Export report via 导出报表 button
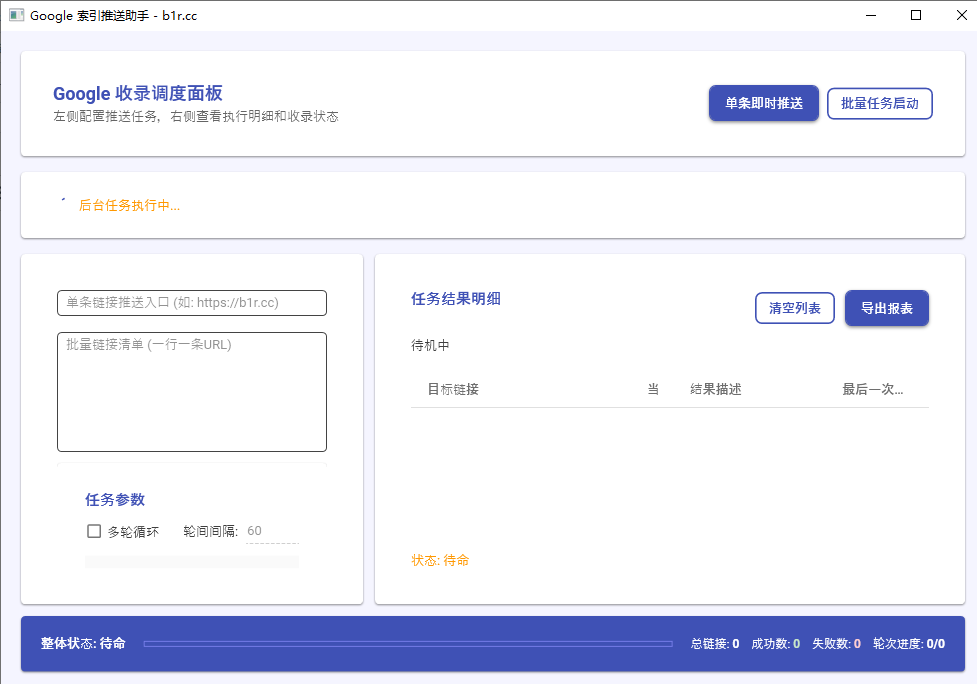This screenshot has width=977, height=684. pyautogui.click(x=886, y=308)
